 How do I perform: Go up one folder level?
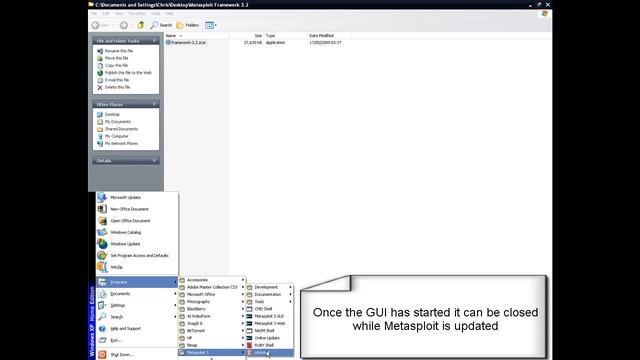(x=140, y=25)
